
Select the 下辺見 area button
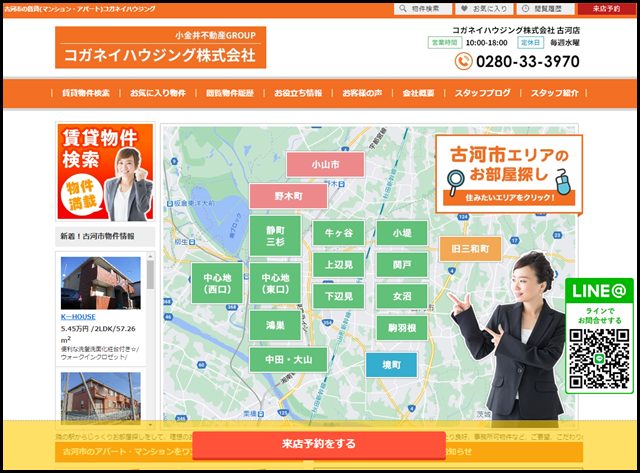tap(338, 296)
